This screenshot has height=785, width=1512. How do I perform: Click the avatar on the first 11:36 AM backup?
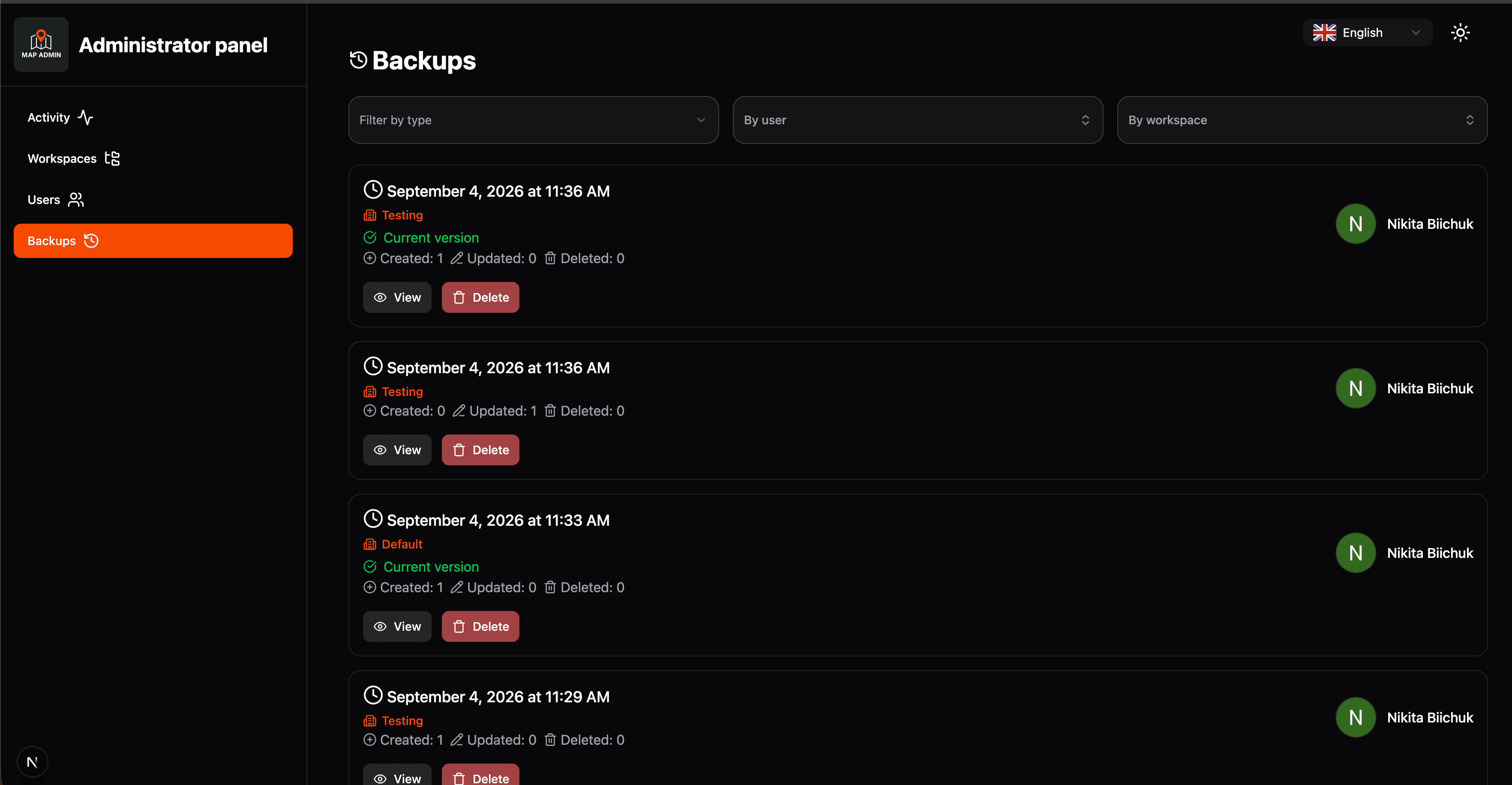coord(1356,224)
